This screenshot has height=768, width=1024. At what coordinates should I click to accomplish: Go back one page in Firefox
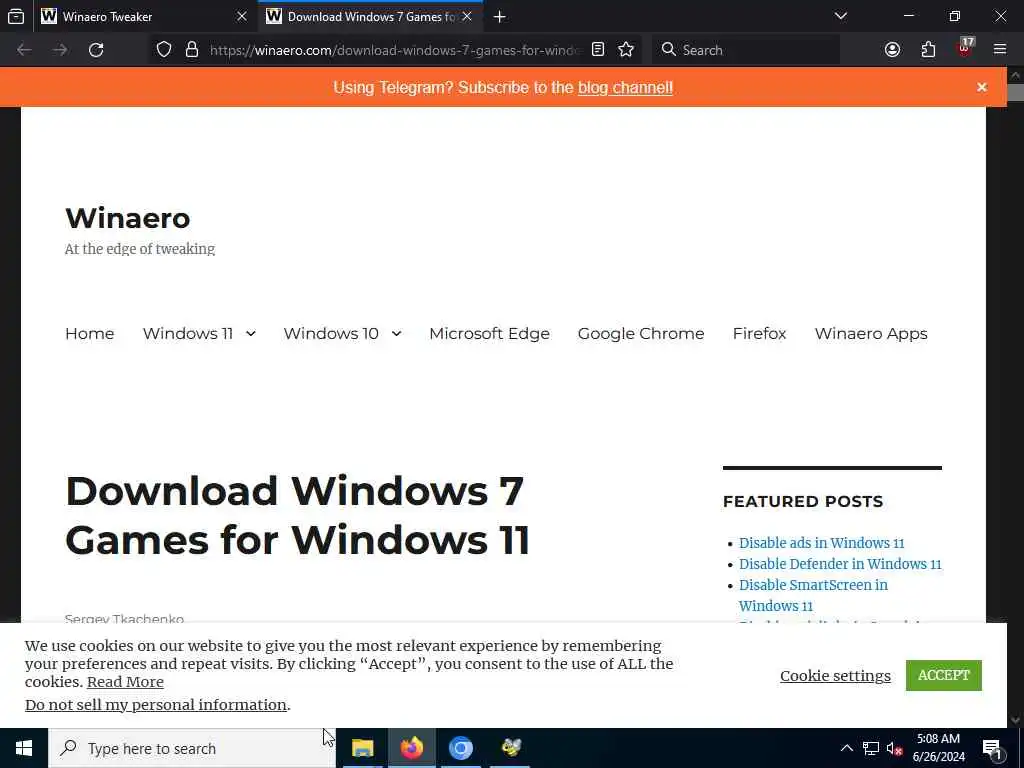(24, 50)
